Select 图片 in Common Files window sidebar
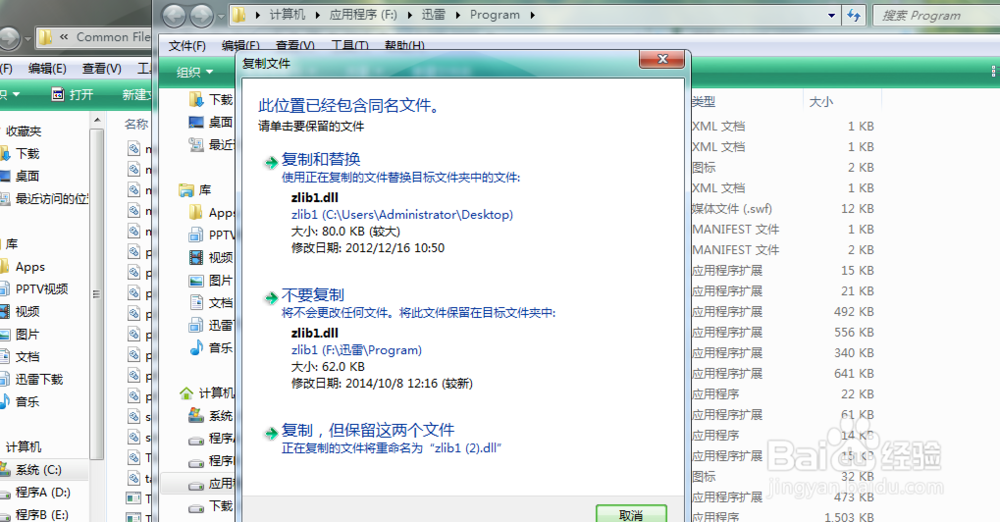 [x=20, y=334]
